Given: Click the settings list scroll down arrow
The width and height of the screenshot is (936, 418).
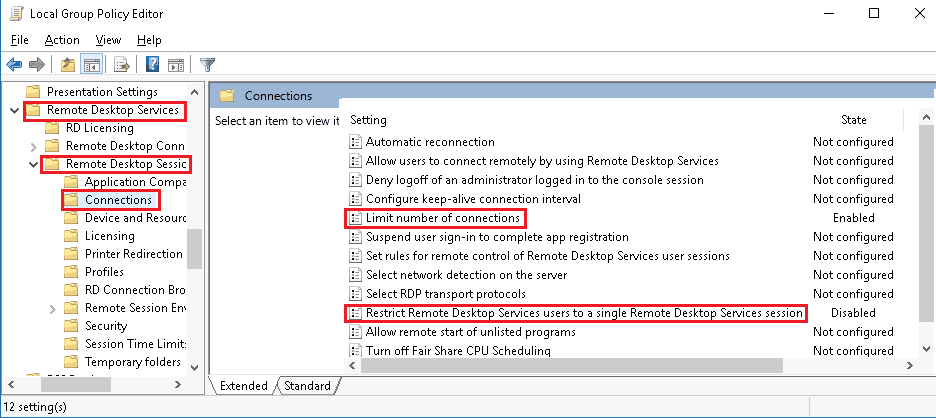Looking at the screenshot, I should click(926, 348).
